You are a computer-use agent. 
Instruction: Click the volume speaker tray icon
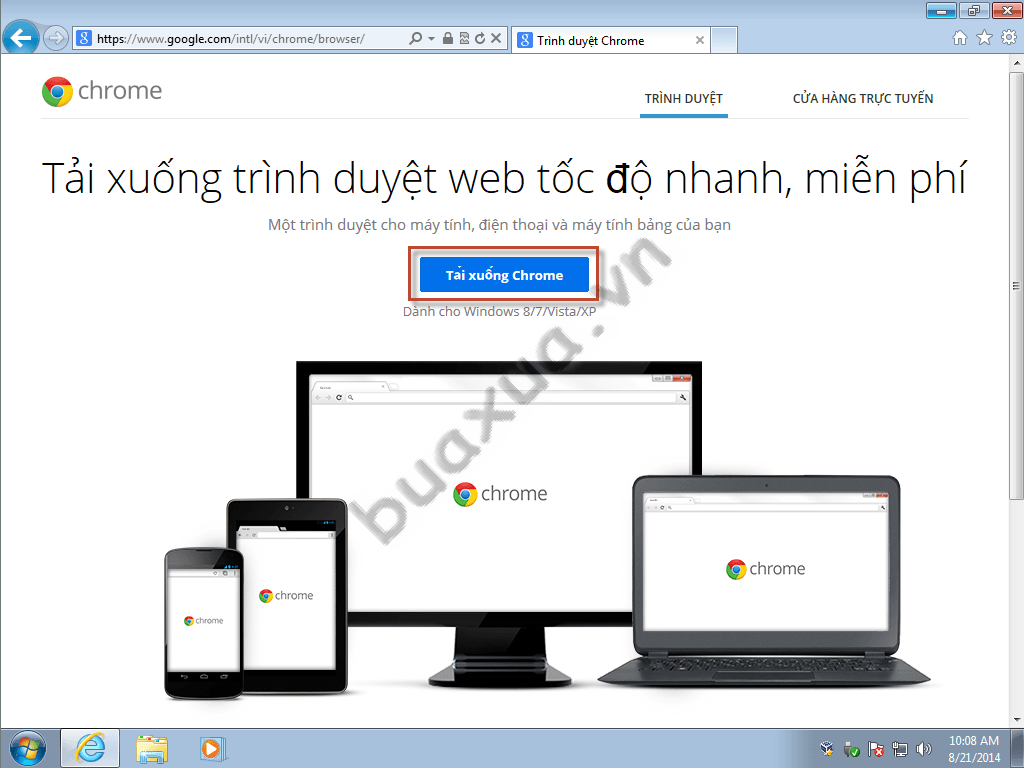923,749
